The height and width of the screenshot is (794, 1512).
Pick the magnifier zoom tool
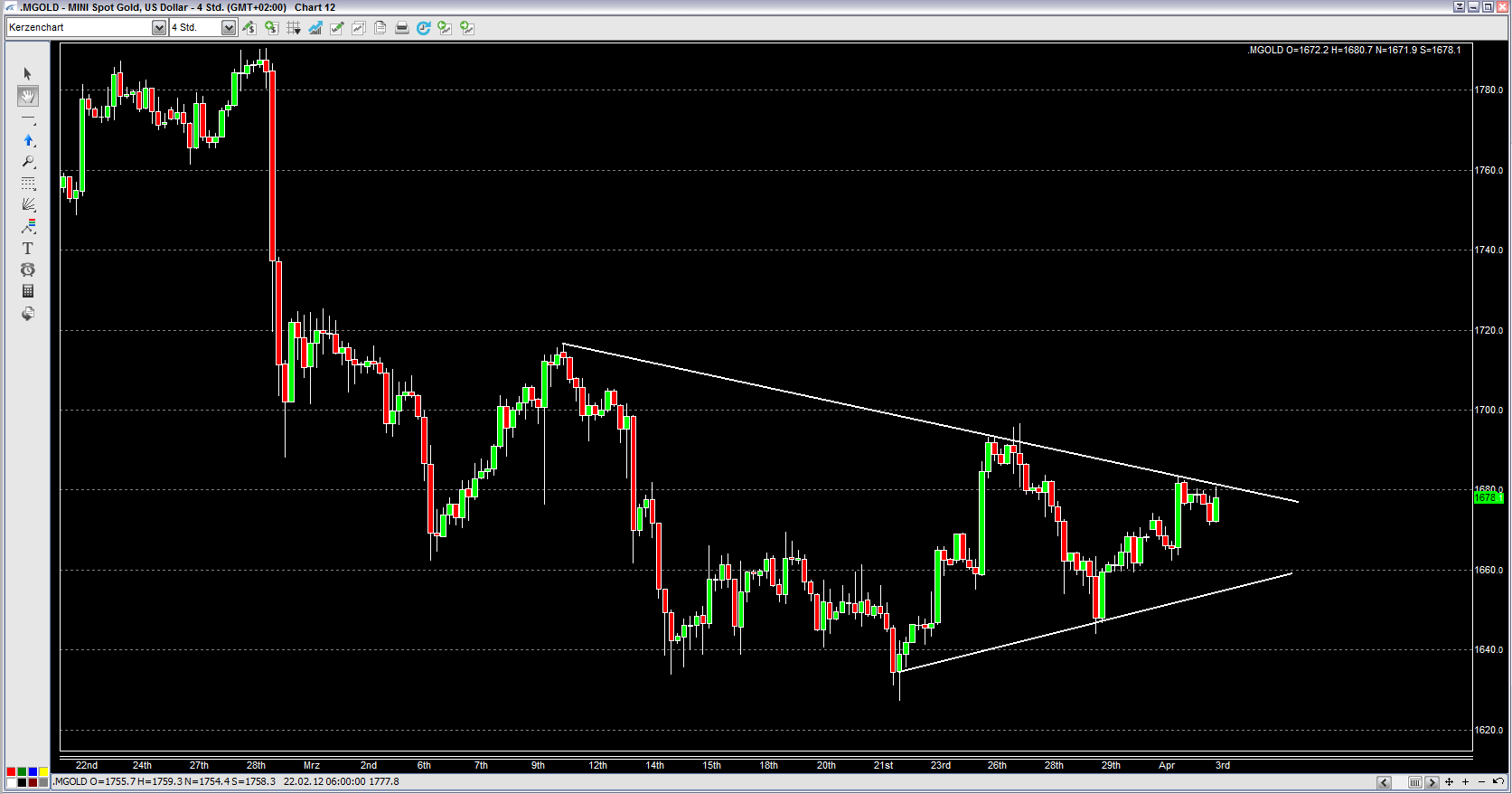(28, 162)
